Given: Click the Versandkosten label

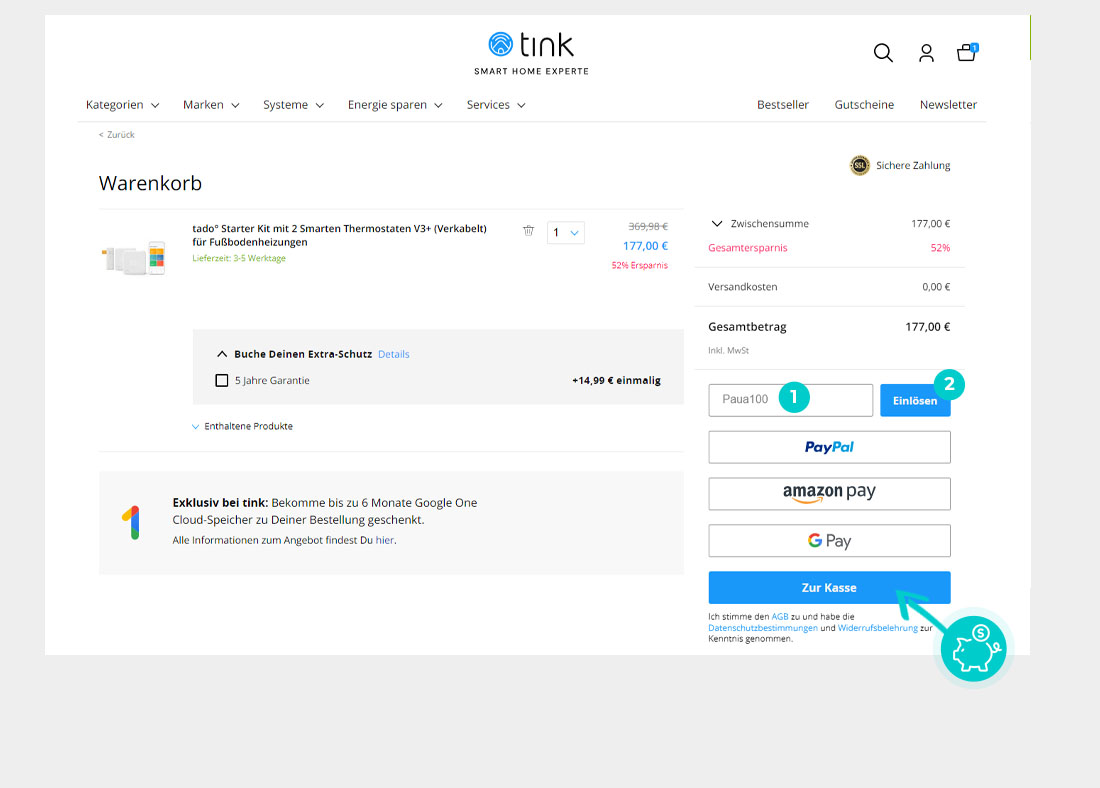Looking at the screenshot, I should [742, 287].
